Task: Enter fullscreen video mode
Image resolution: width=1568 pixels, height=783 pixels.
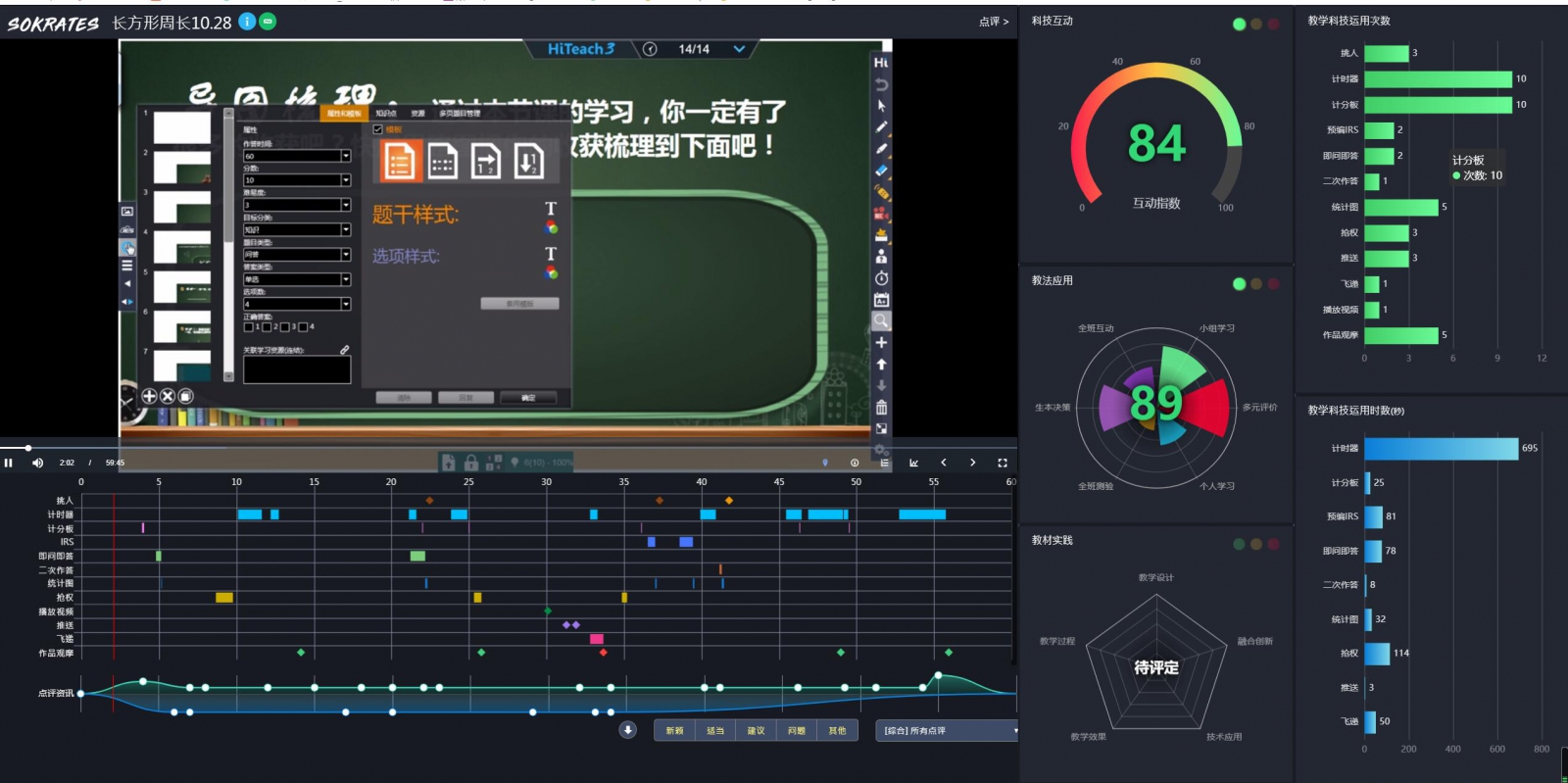Action: tap(1002, 463)
